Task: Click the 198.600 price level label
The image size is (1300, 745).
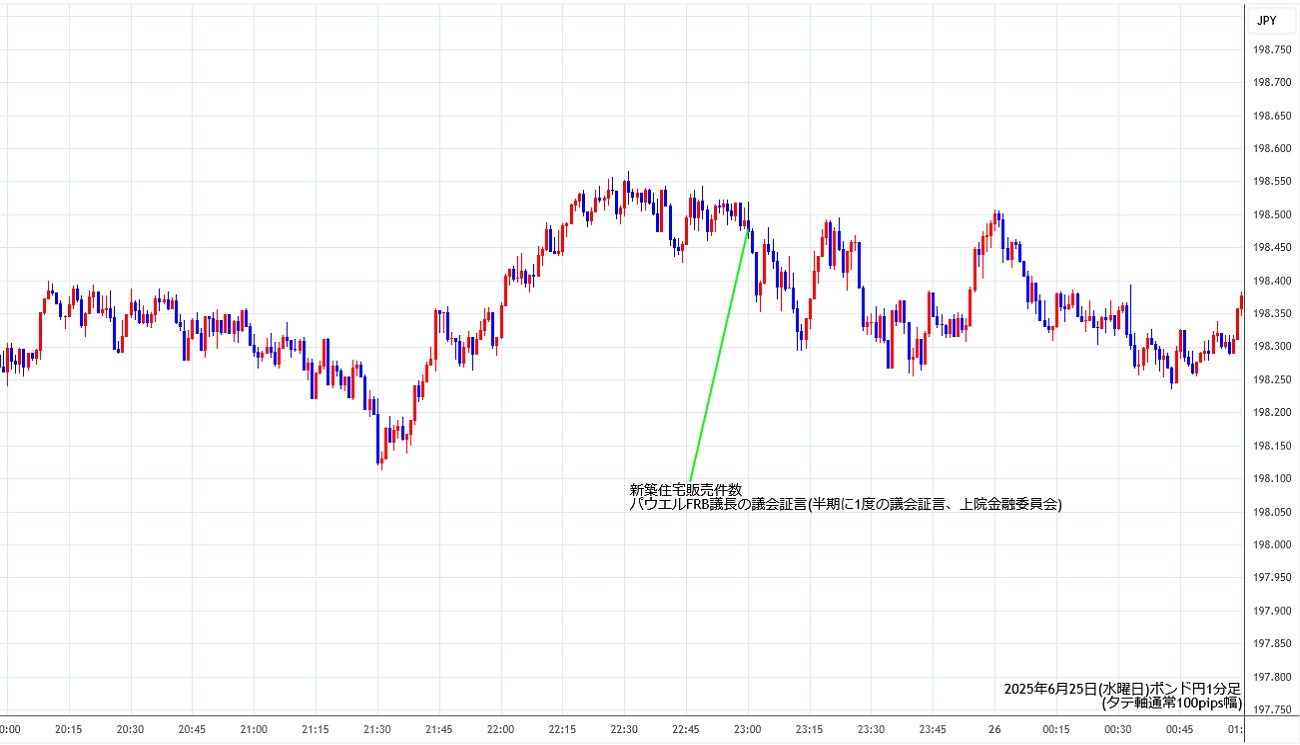Action: point(1272,149)
